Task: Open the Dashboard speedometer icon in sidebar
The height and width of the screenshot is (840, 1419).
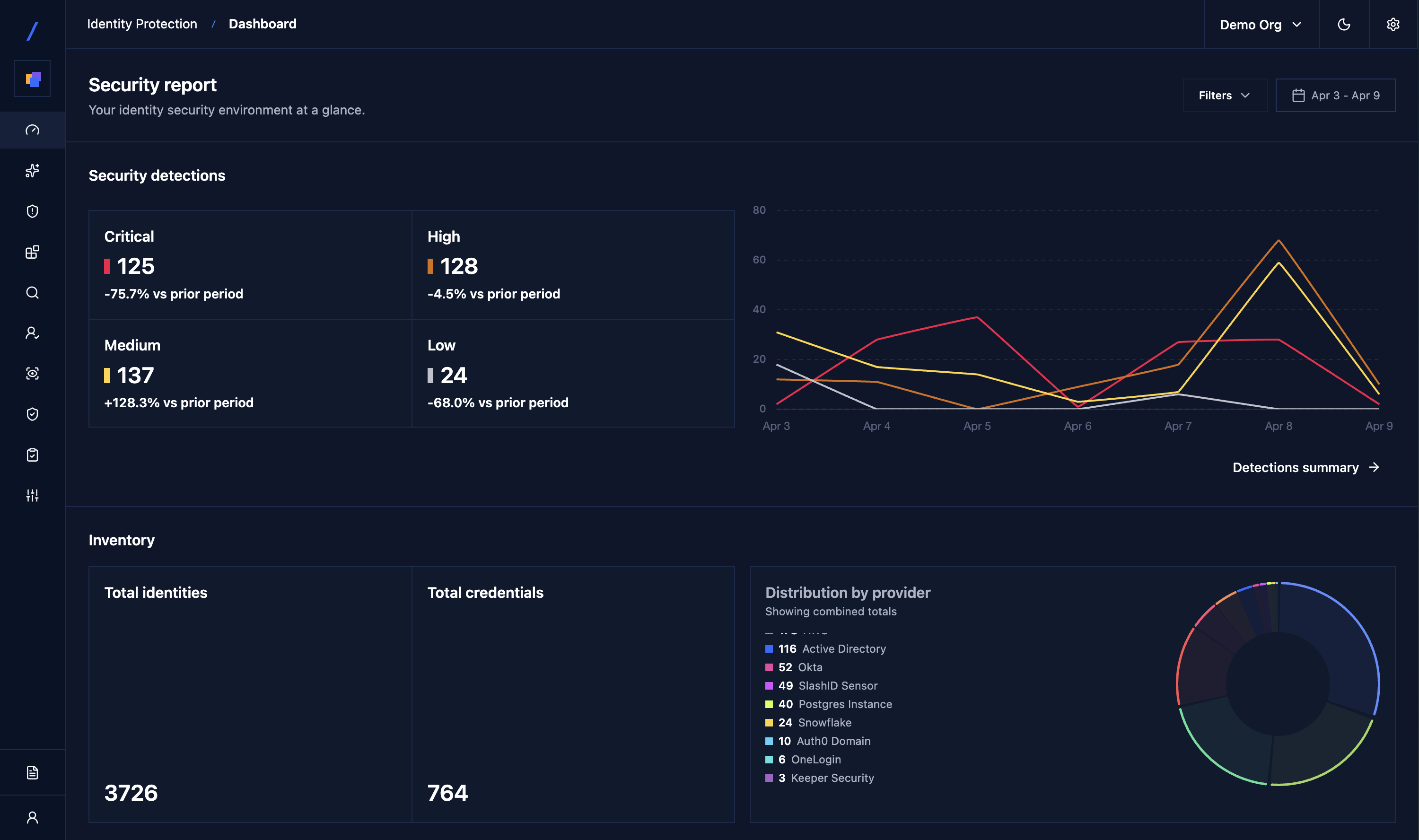Action: (x=32, y=130)
